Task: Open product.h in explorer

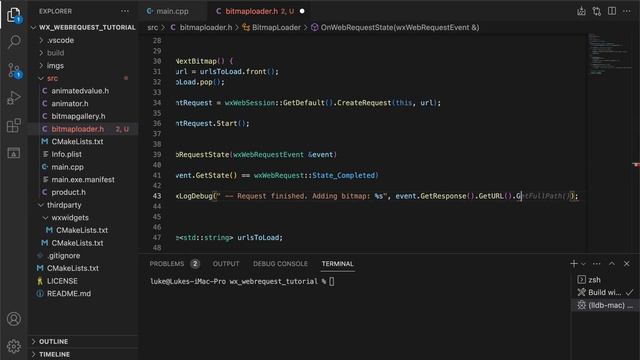Action: click(83, 192)
